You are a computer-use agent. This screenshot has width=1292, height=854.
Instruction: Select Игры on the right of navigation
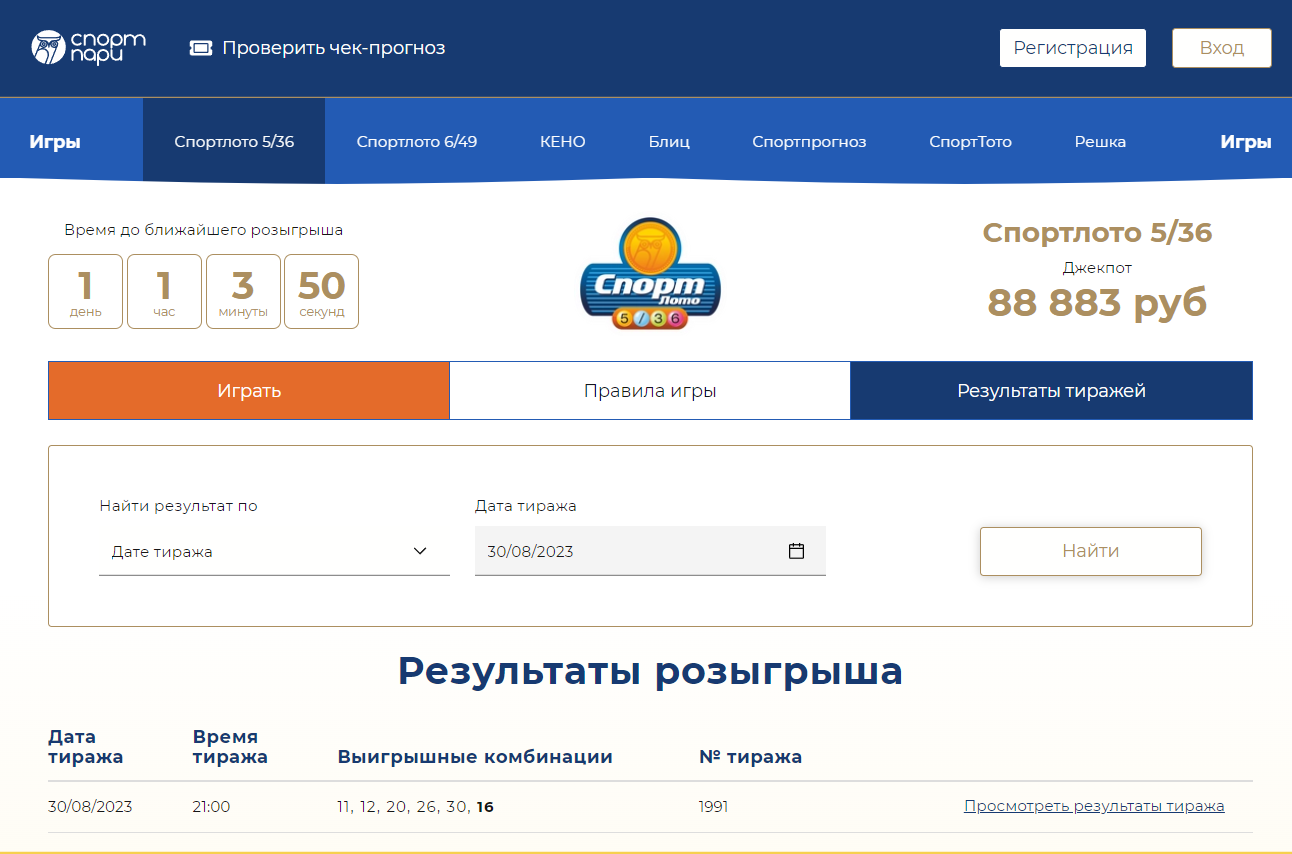(x=1246, y=142)
